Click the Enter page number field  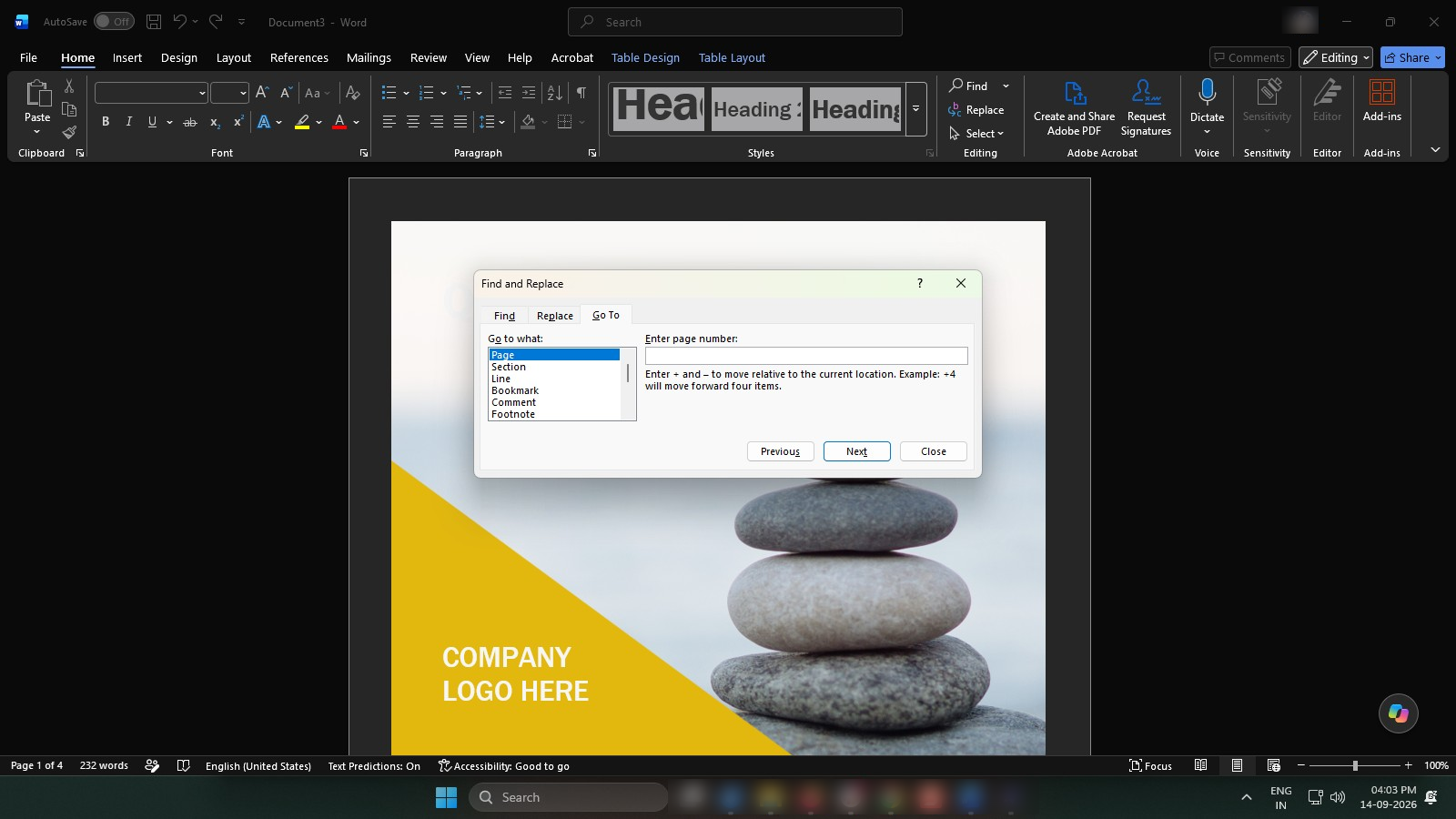pyautogui.click(x=805, y=356)
